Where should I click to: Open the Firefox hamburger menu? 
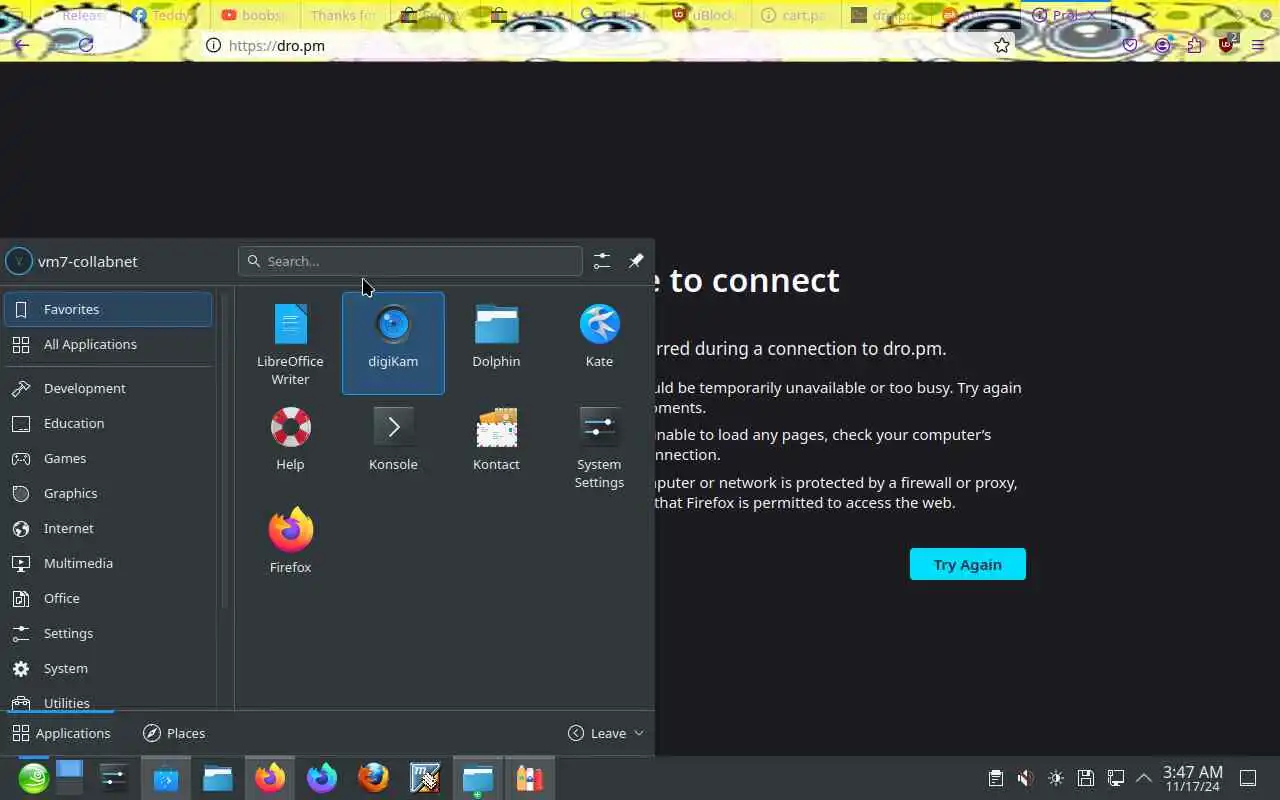[1258, 45]
